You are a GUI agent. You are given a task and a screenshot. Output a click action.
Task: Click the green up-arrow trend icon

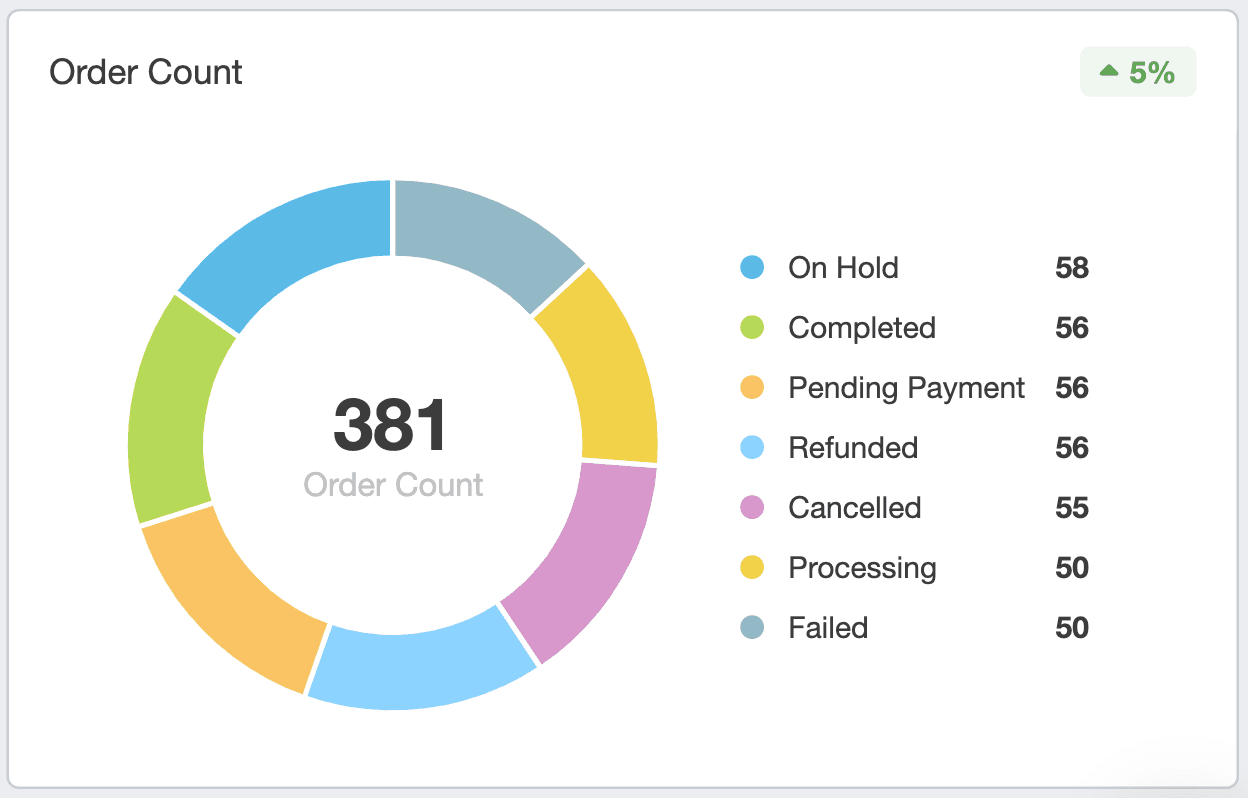coord(1108,71)
